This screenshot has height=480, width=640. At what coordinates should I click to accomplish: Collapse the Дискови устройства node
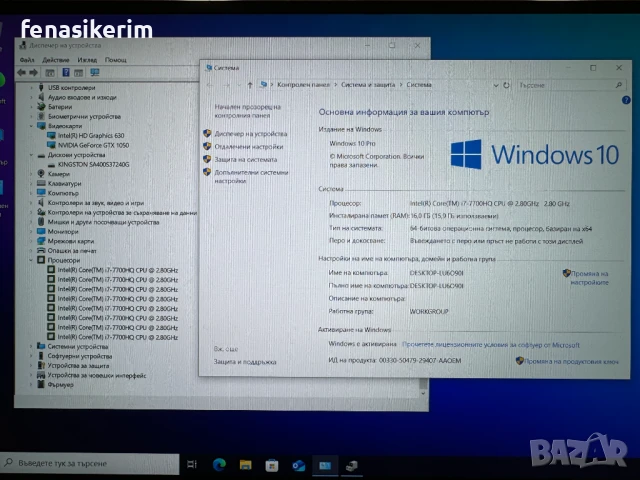point(31,155)
